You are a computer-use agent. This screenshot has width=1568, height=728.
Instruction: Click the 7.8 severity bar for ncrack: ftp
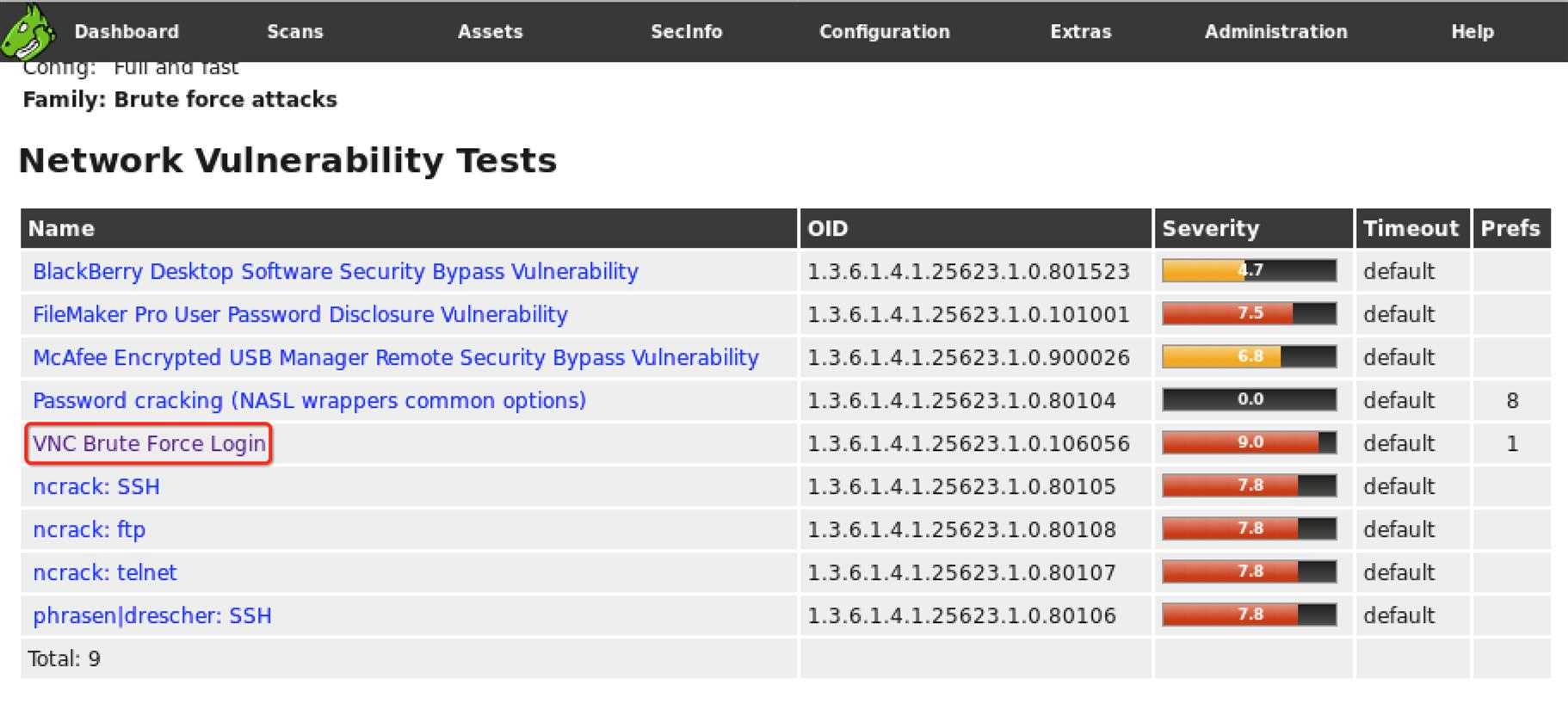(x=1249, y=528)
